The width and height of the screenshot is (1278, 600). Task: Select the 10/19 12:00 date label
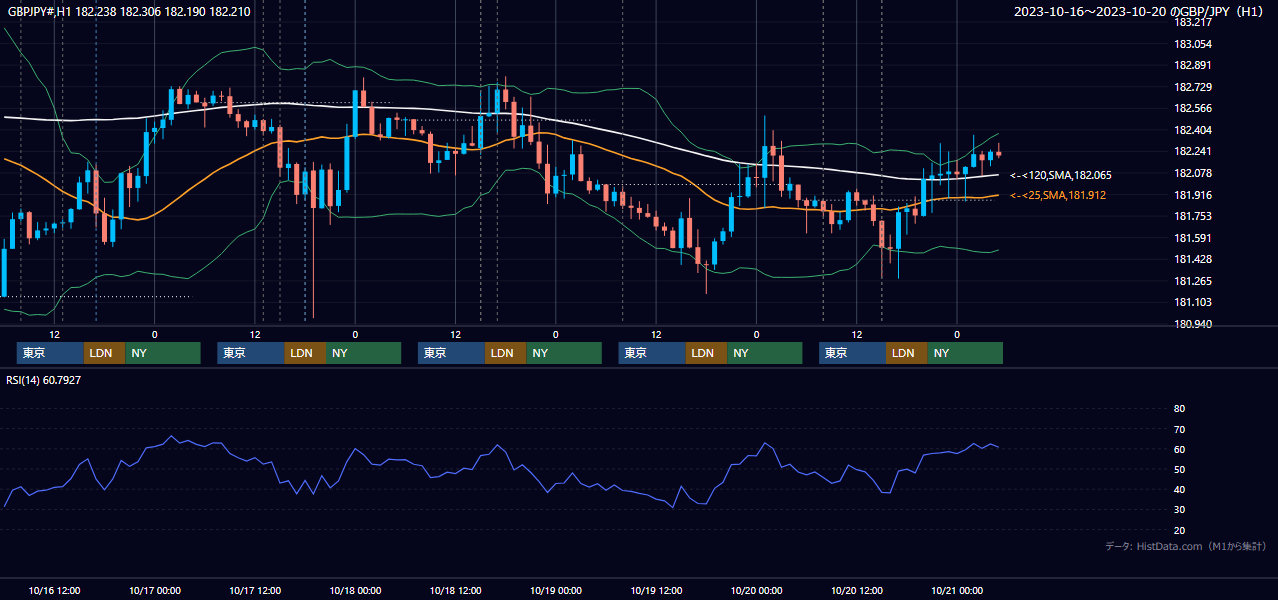point(656,590)
